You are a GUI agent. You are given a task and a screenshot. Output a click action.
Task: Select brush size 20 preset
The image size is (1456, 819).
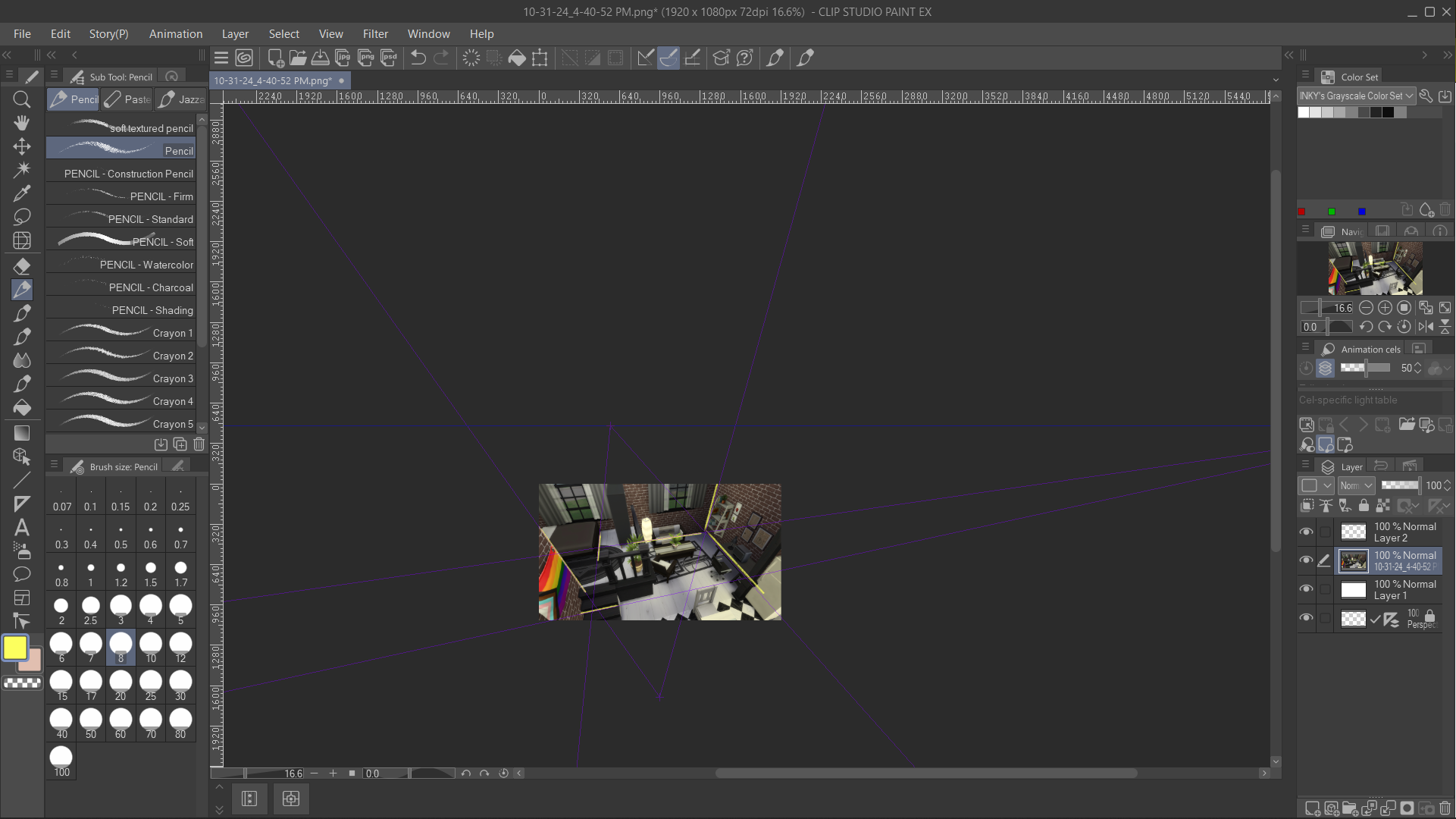pyautogui.click(x=121, y=685)
